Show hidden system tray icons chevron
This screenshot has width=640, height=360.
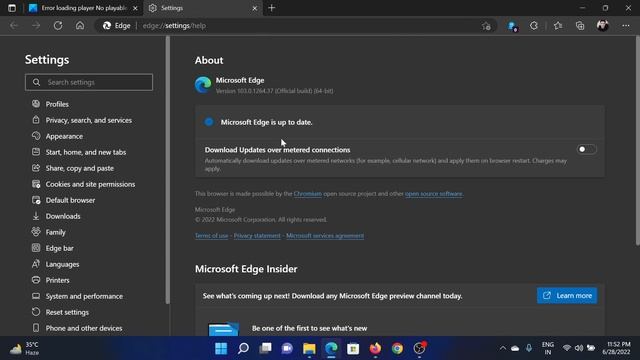(x=503, y=348)
